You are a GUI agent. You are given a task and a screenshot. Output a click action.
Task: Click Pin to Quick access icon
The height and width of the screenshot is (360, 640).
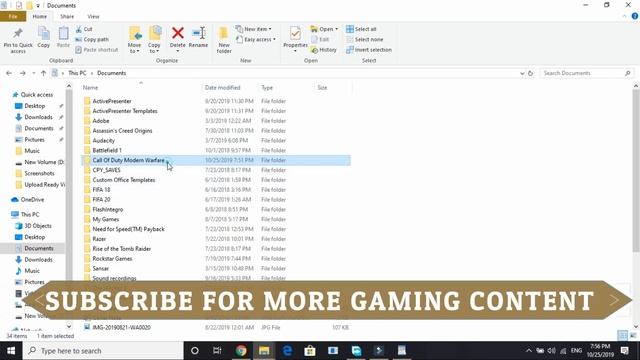coord(18,40)
